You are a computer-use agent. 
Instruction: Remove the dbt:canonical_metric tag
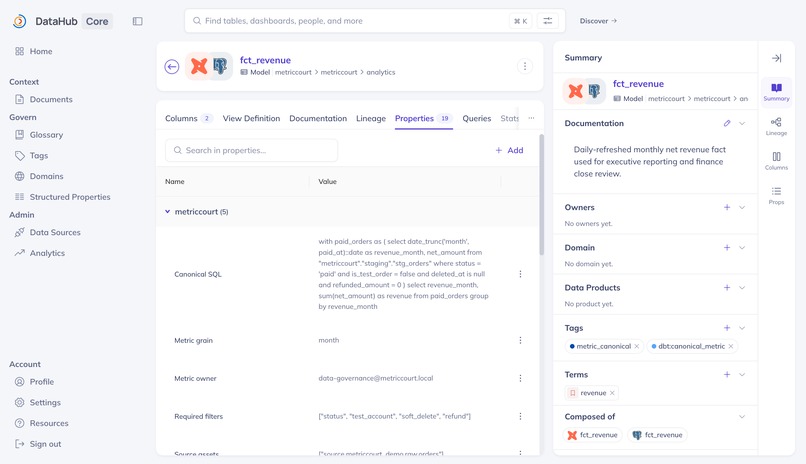click(x=730, y=346)
